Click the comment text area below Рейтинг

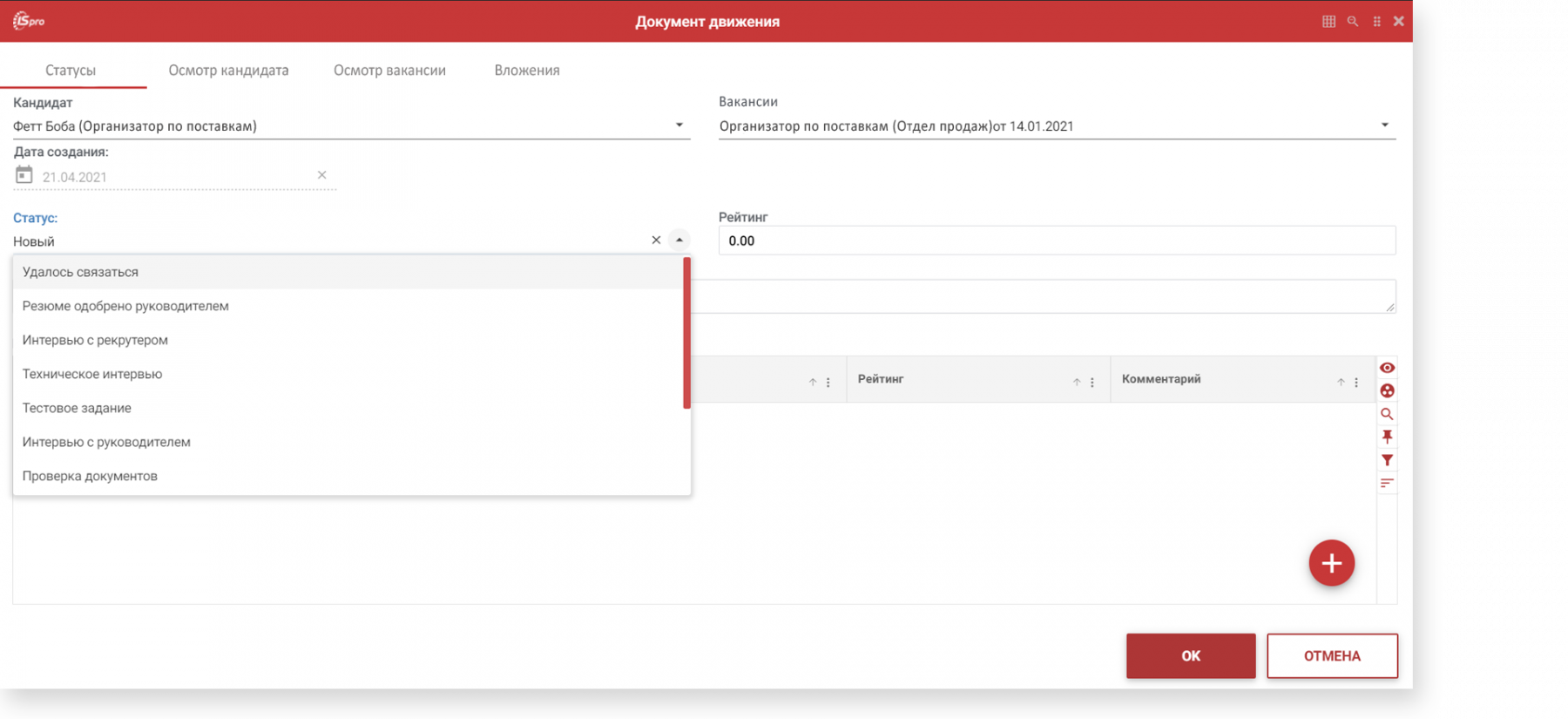1044,296
